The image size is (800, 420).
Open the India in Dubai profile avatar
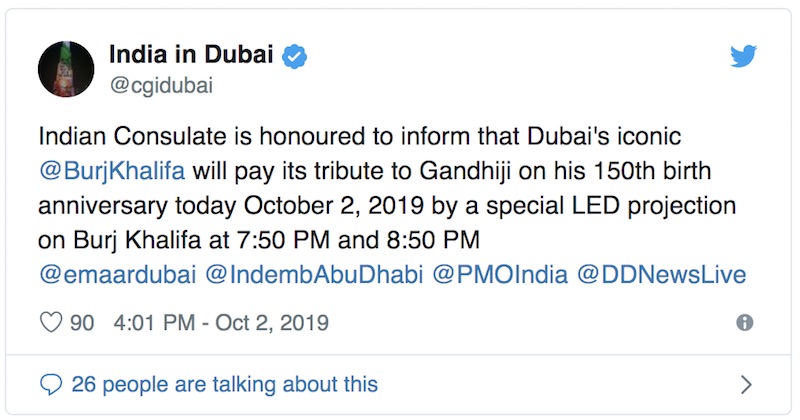pos(67,71)
